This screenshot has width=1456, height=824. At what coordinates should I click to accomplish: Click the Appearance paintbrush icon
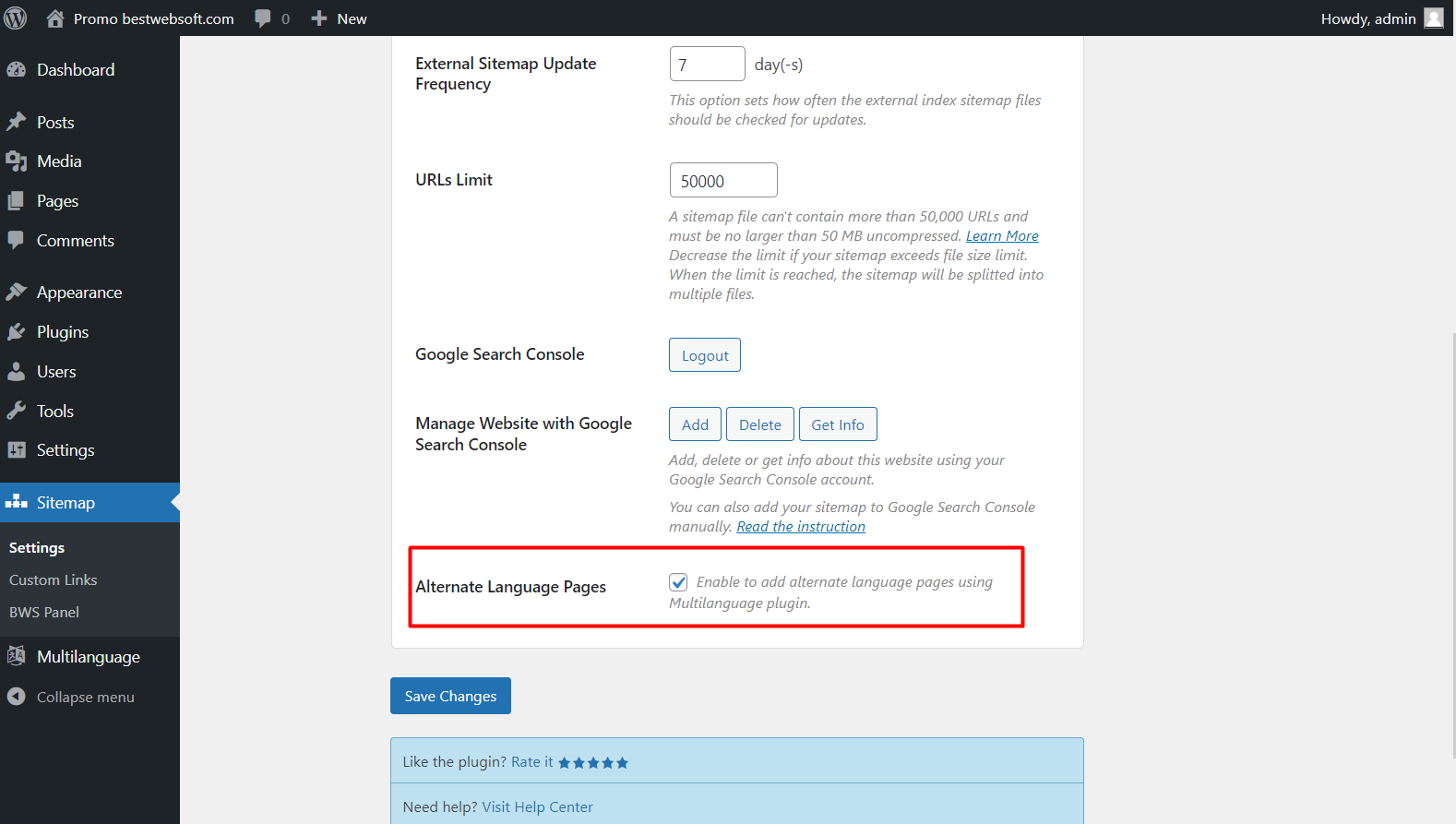(x=17, y=293)
